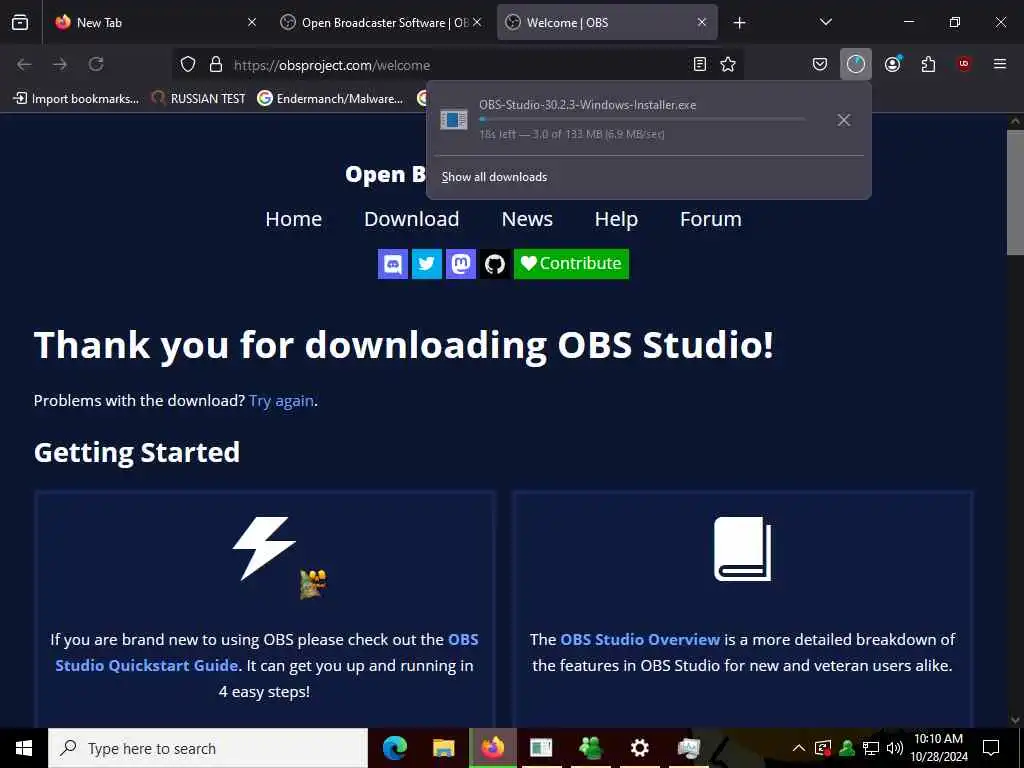The image size is (1024, 768).
Task: Bookmark this page with star icon
Action: point(728,64)
